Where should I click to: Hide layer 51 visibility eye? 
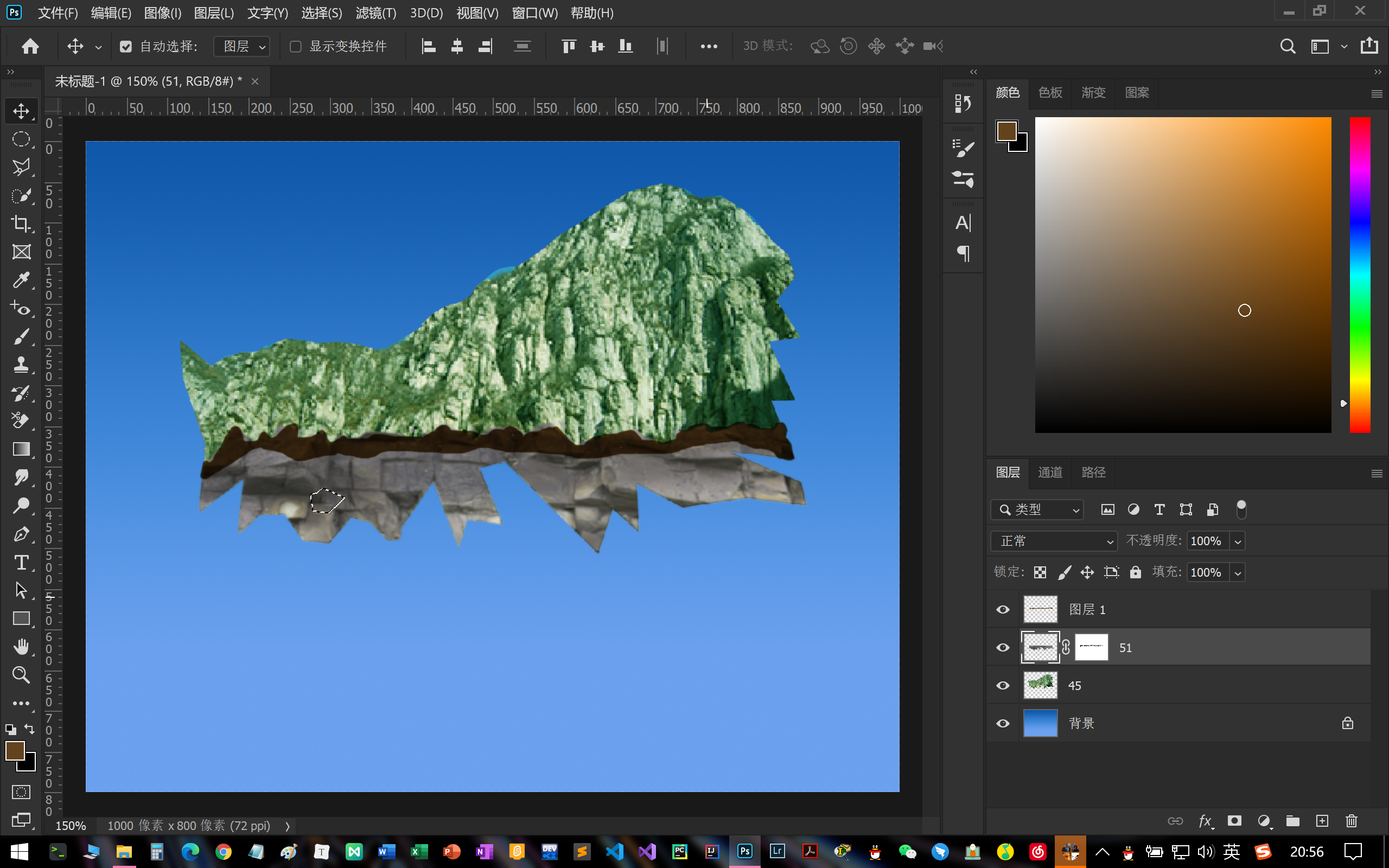(x=1003, y=648)
